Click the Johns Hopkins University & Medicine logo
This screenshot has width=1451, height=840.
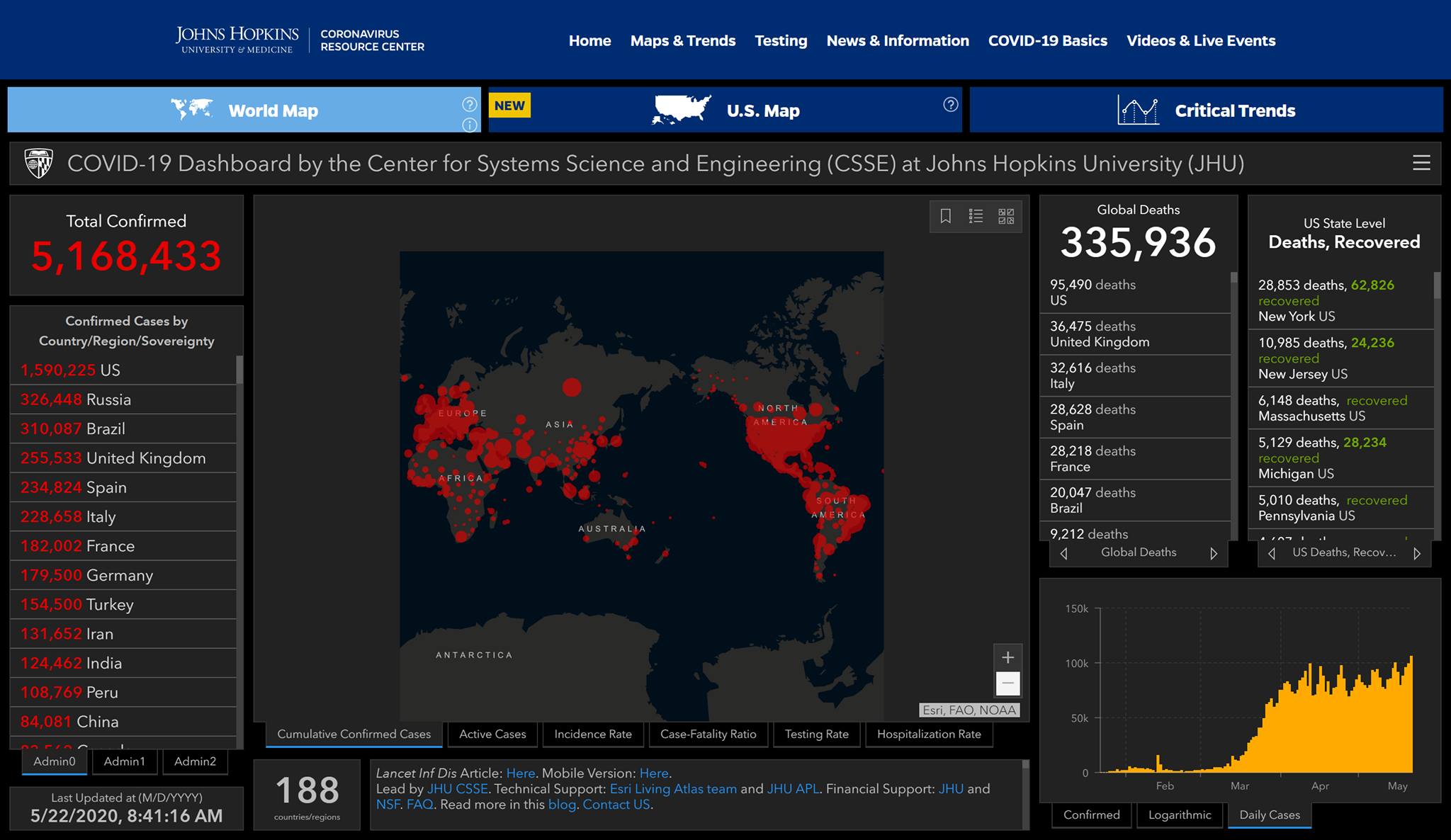click(x=237, y=40)
